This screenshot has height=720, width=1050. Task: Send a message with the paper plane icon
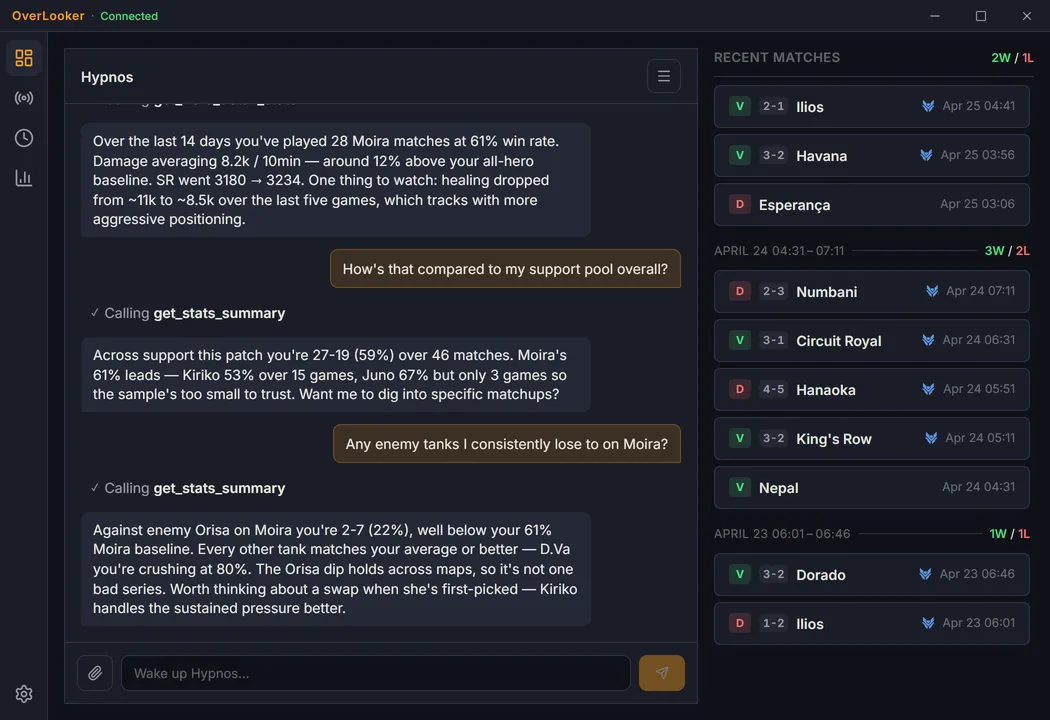pos(661,673)
